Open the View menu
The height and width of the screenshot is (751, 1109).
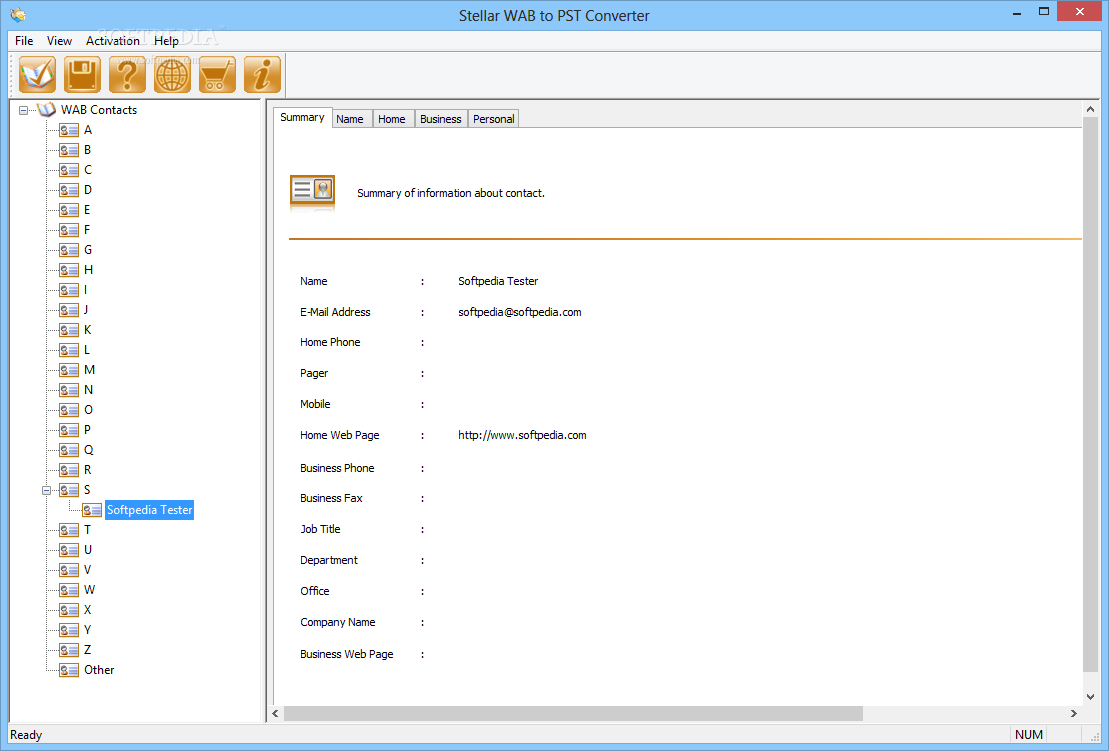click(x=59, y=41)
